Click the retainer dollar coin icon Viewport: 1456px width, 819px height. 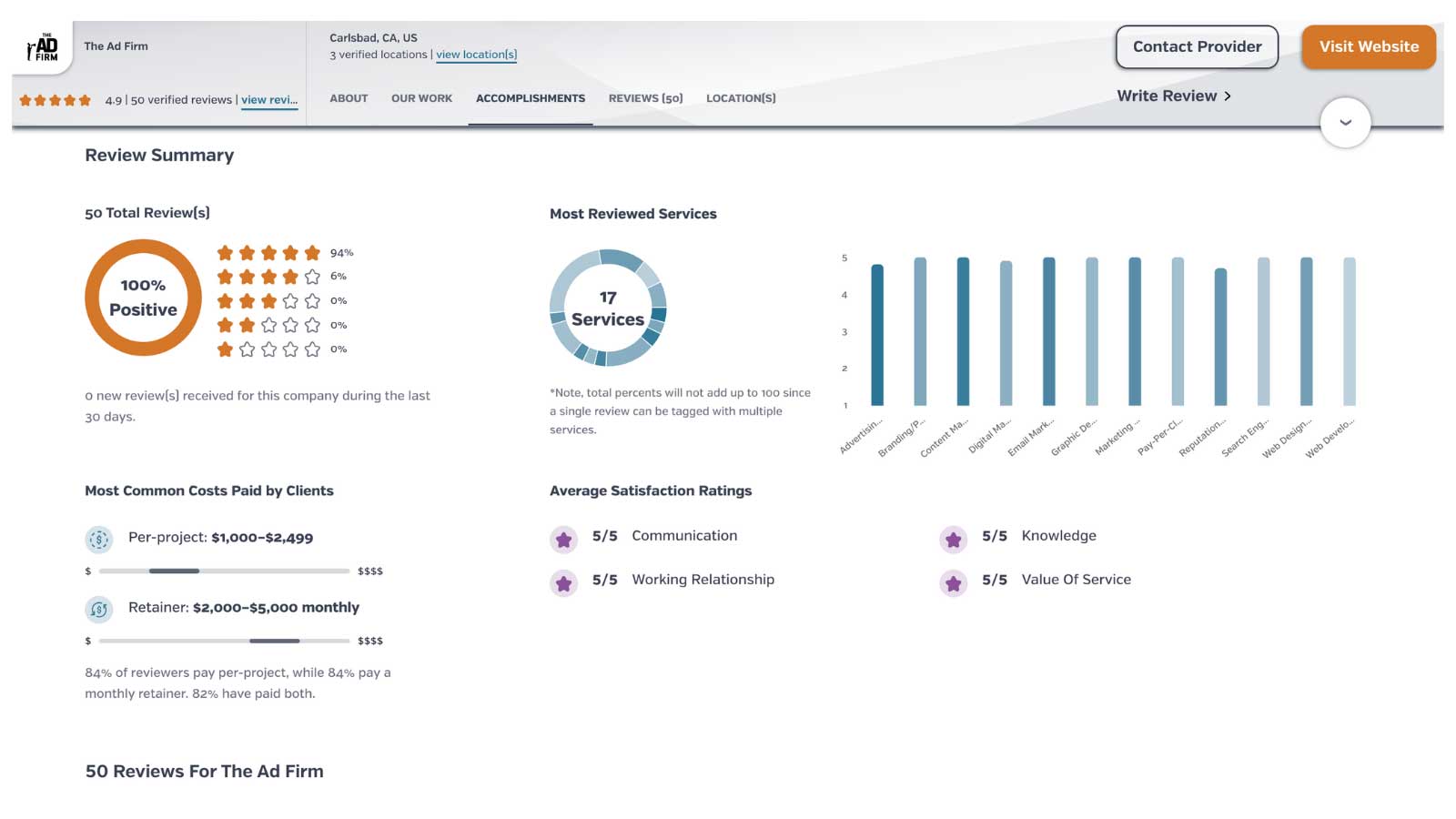click(x=100, y=610)
